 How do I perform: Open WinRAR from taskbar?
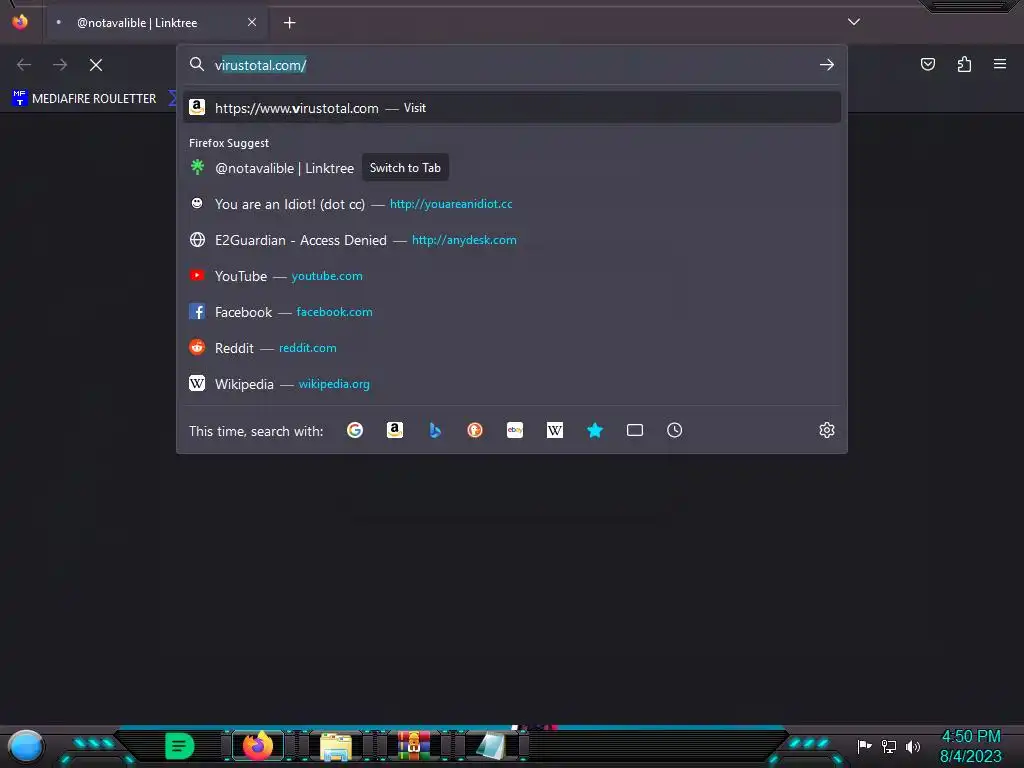(414, 746)
